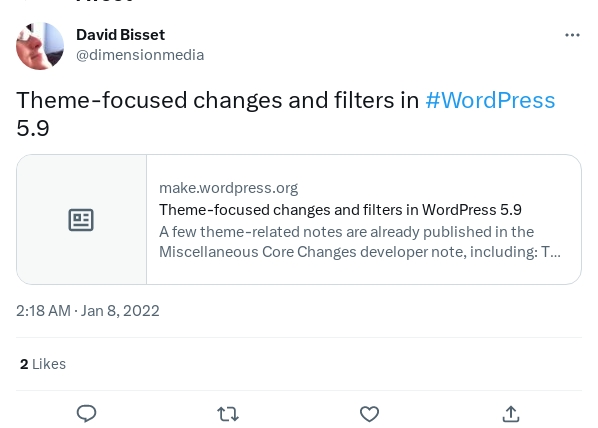Like the tweet with the heart icon
This screenshot has width=598, height=428.
(x=370, y=414)
